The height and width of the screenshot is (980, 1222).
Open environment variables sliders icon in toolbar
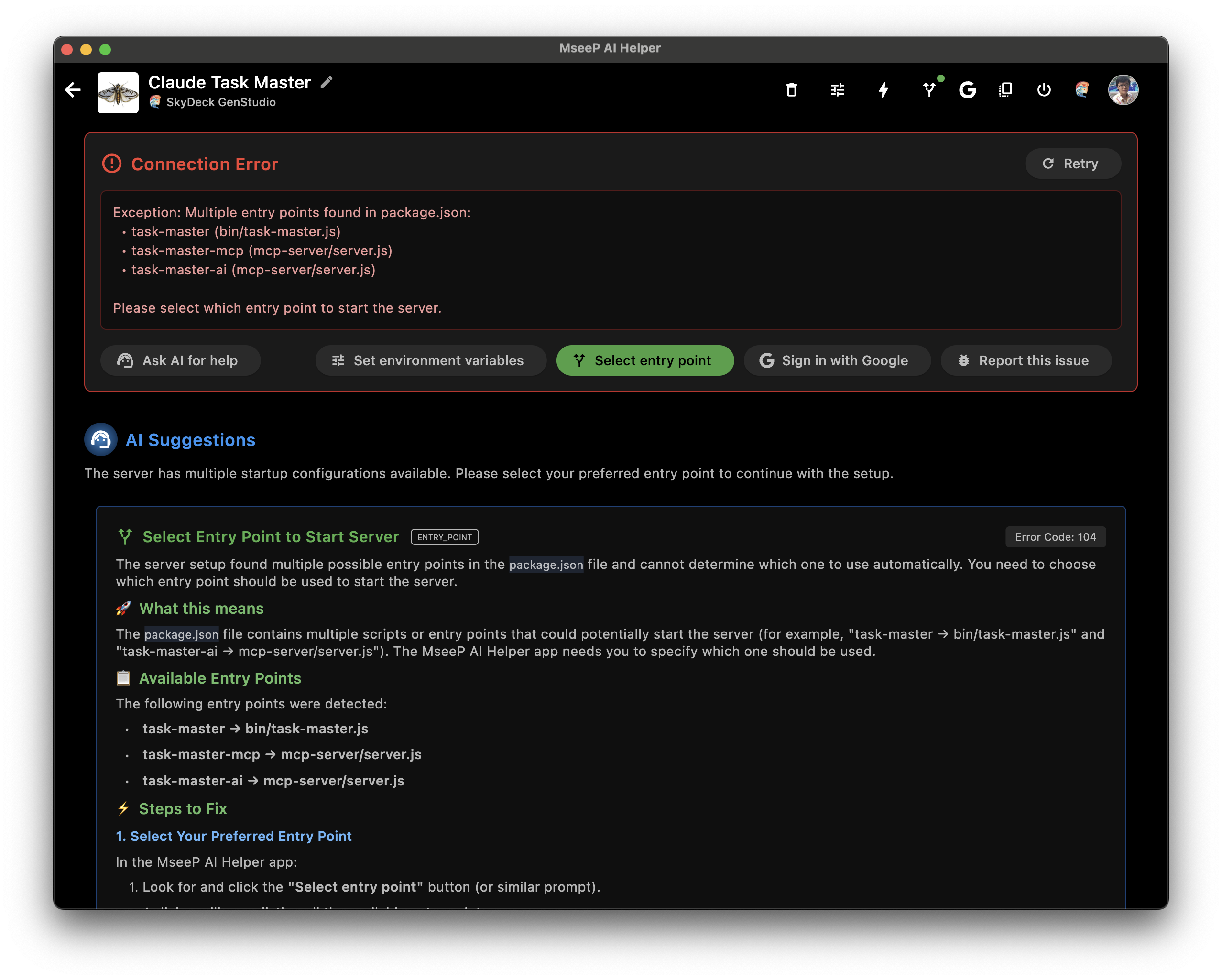[837, 90]
